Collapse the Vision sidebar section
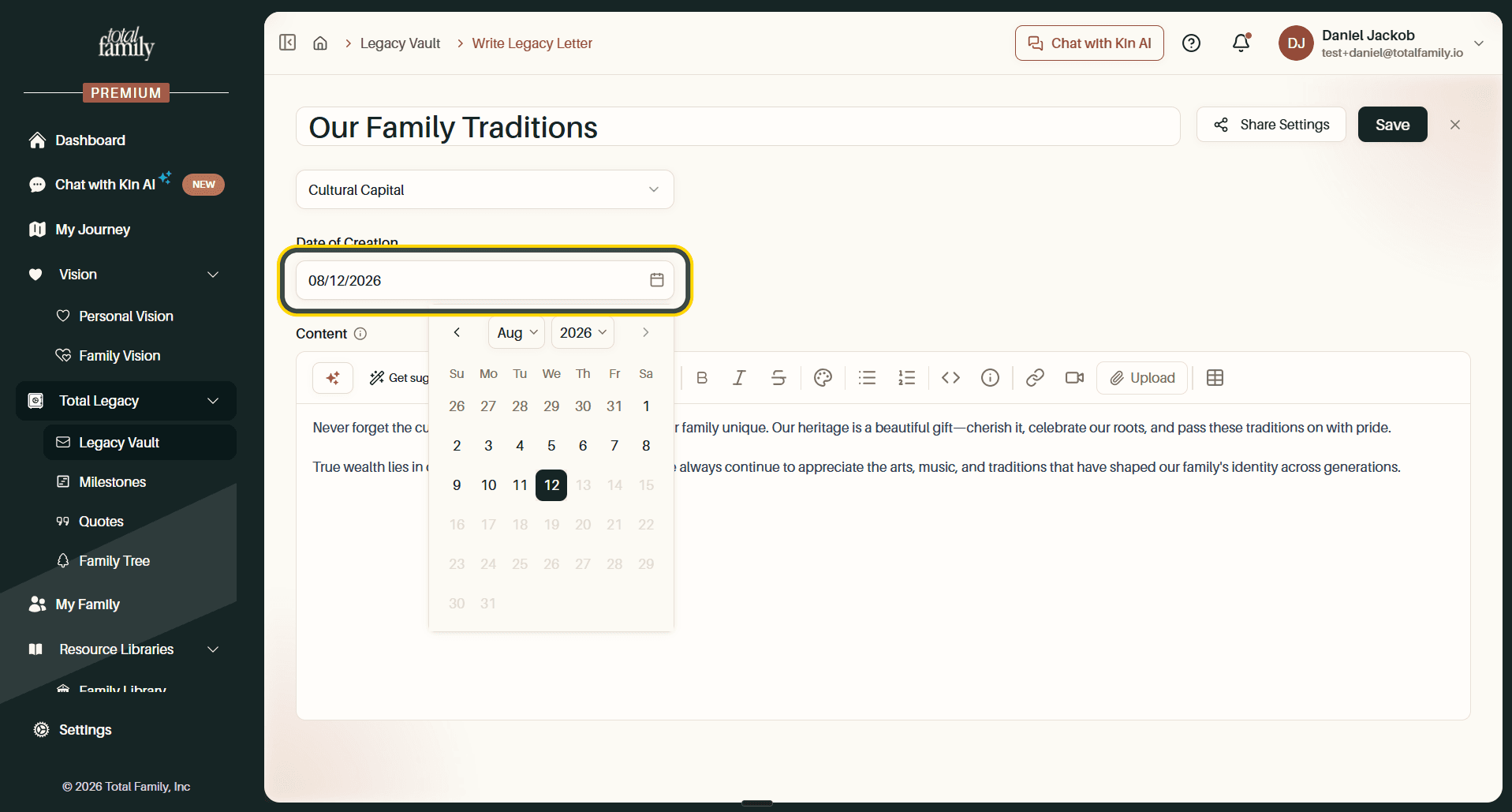 (213, 275)
